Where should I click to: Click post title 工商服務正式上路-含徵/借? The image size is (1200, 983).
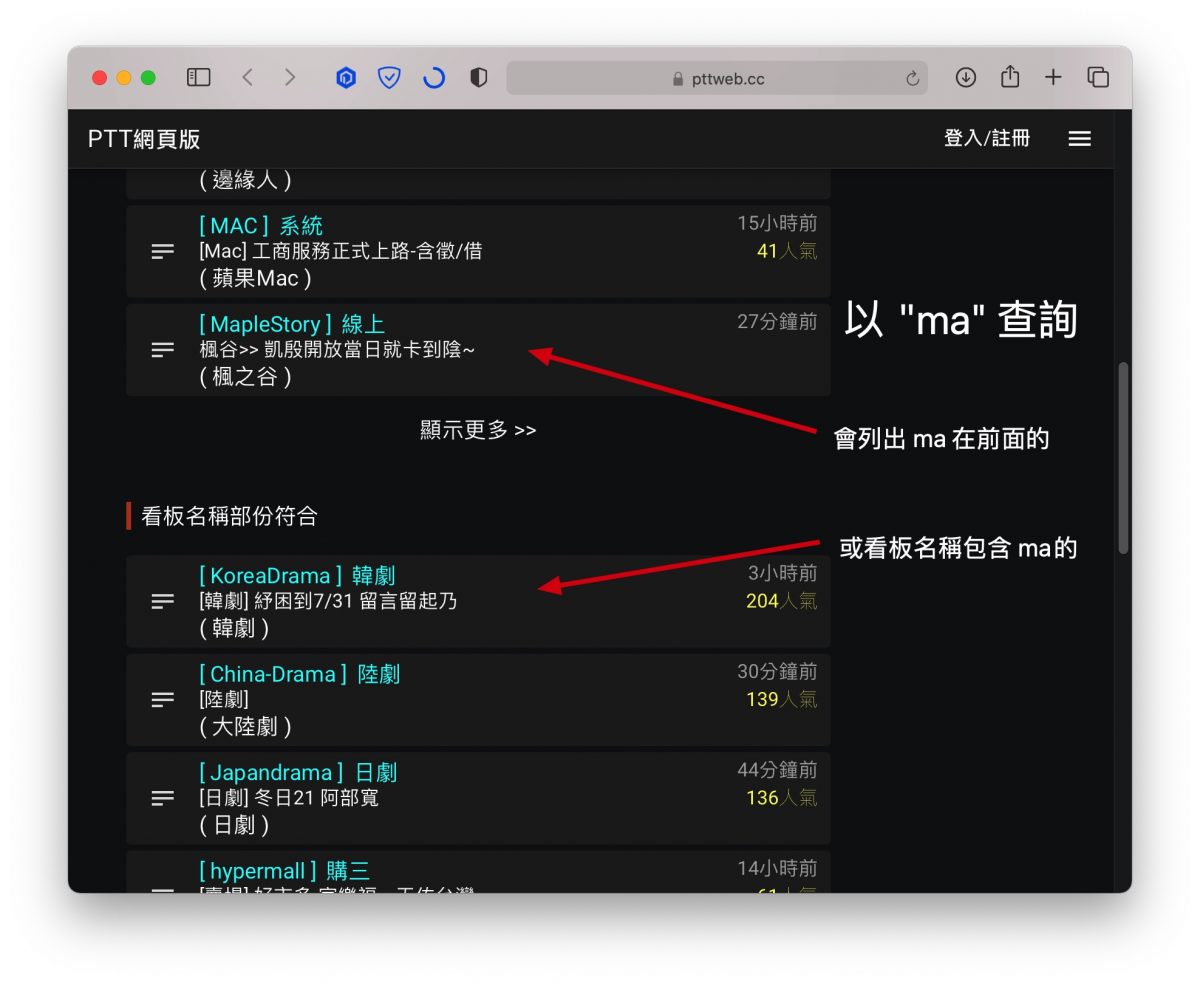[x=367, y=251]
